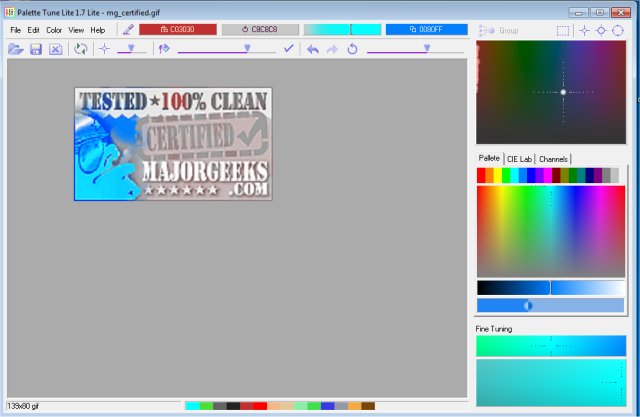This screenshot has height=417, width=640.
Task: Switch to the Channels tab
Action: (x=553, y=159)
